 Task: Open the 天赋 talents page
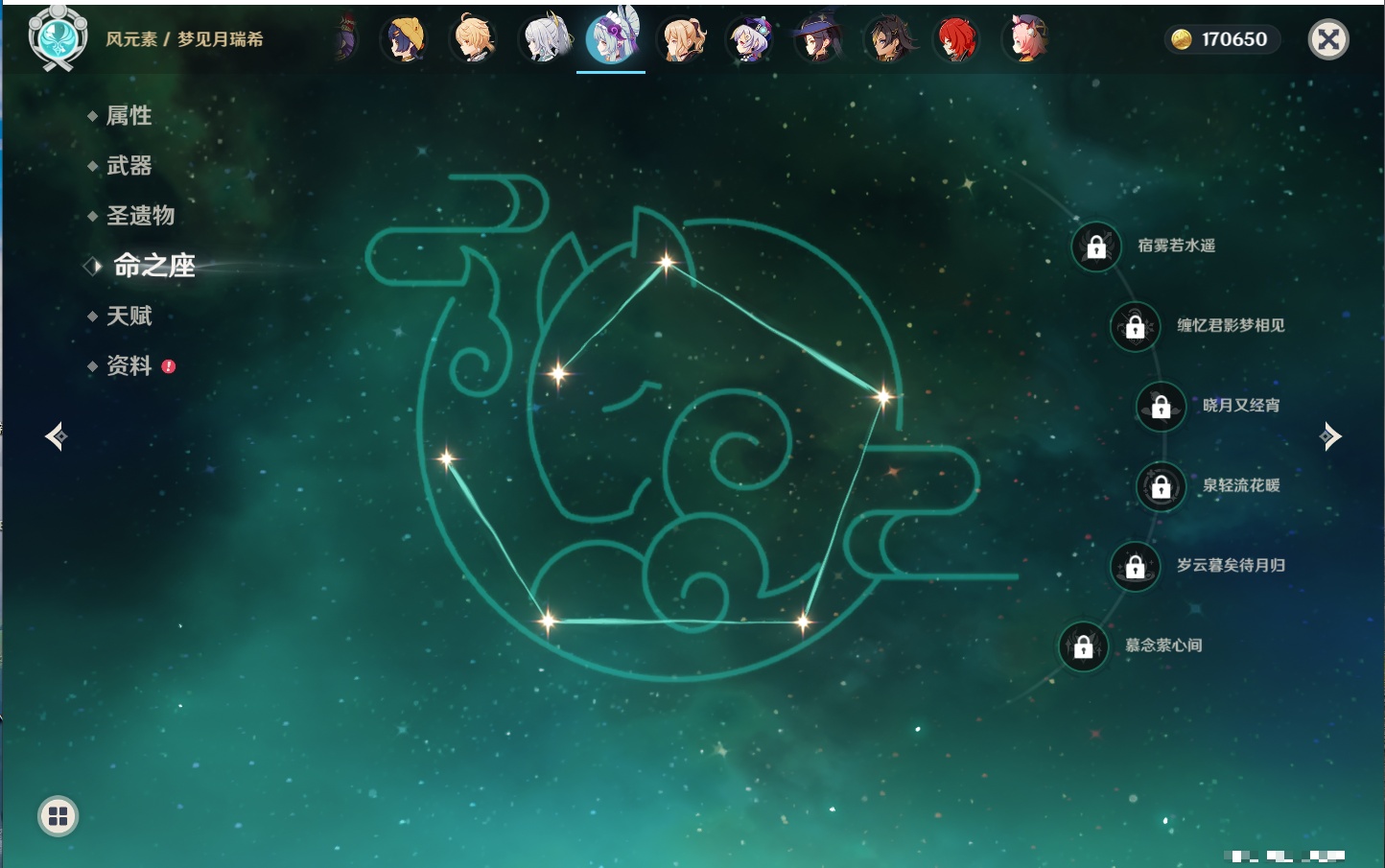[x=129, y=316]
